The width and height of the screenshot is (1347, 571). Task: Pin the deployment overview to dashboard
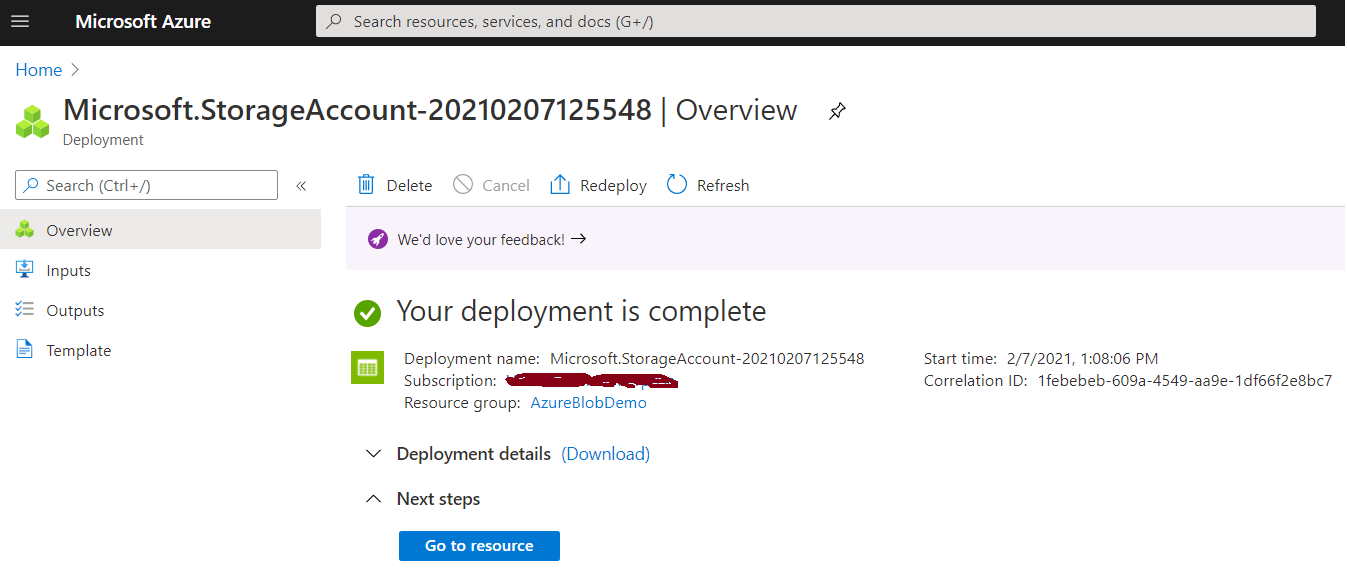[x=837, y=111]
